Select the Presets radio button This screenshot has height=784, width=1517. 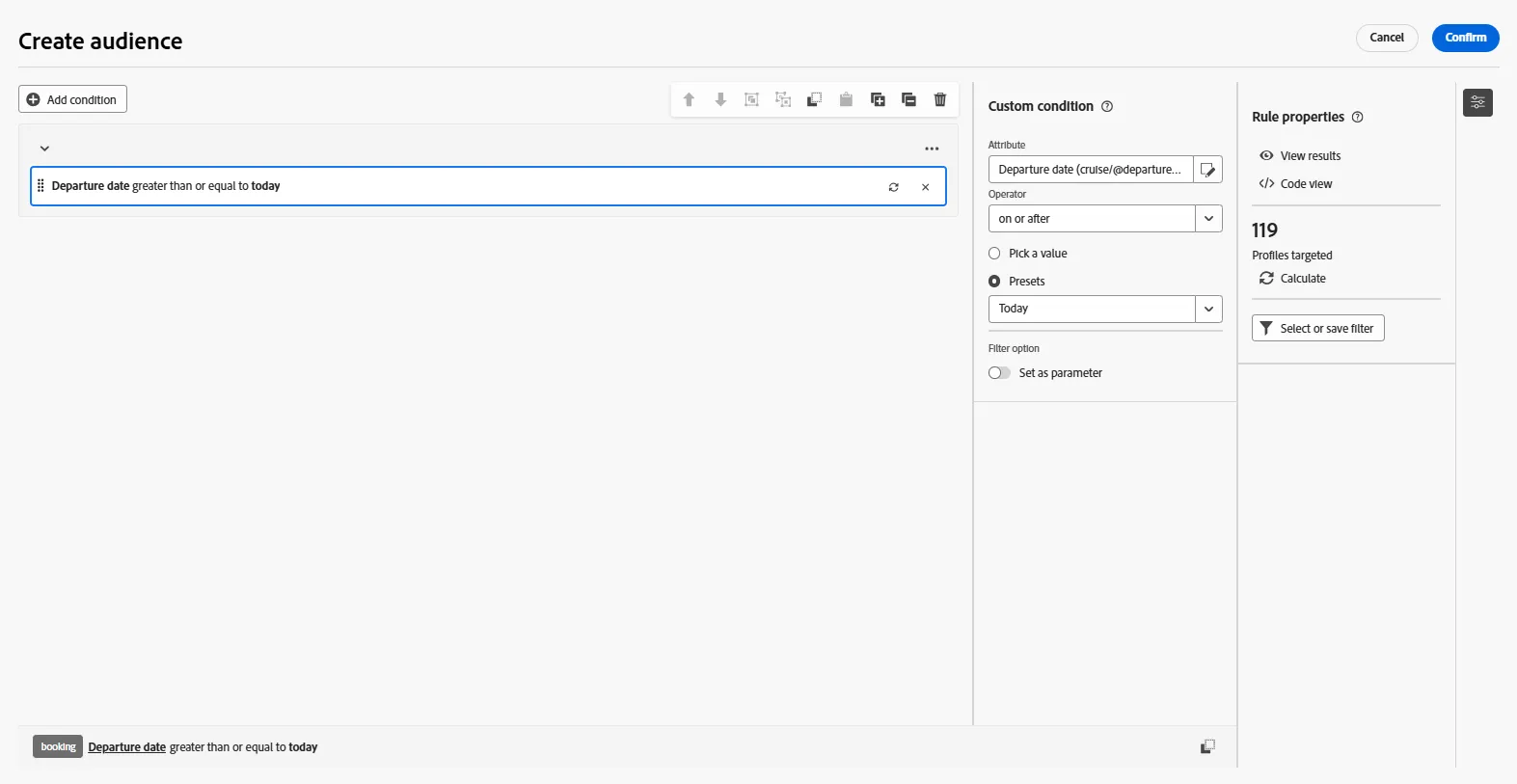[994, 282]
